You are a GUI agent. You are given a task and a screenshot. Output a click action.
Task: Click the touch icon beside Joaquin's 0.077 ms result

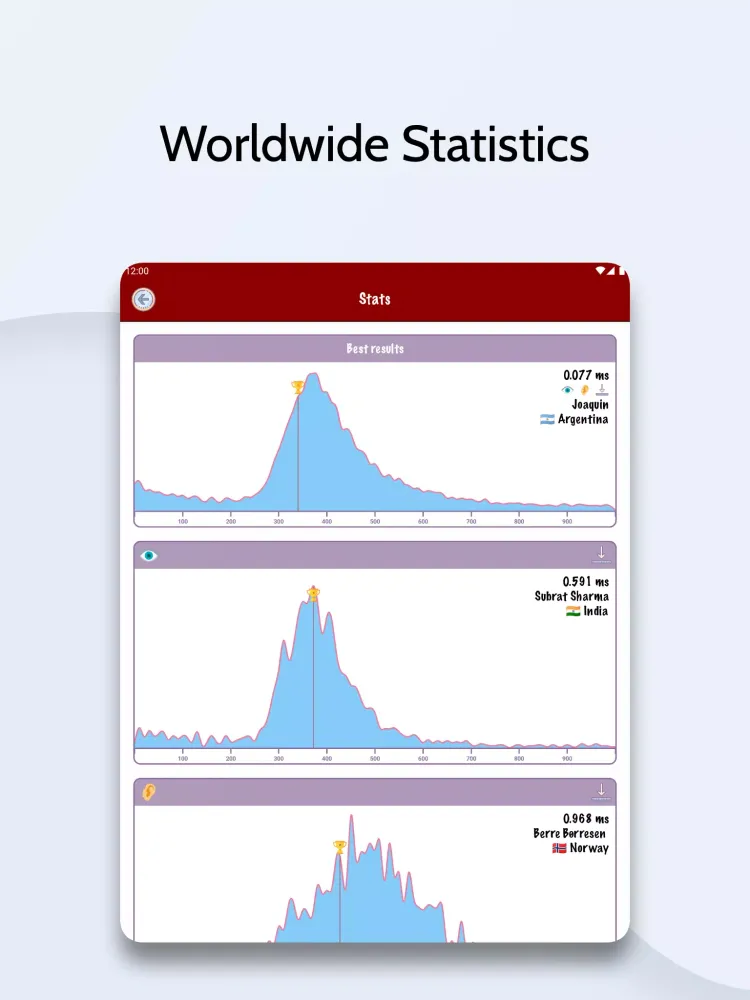[601, 390]
